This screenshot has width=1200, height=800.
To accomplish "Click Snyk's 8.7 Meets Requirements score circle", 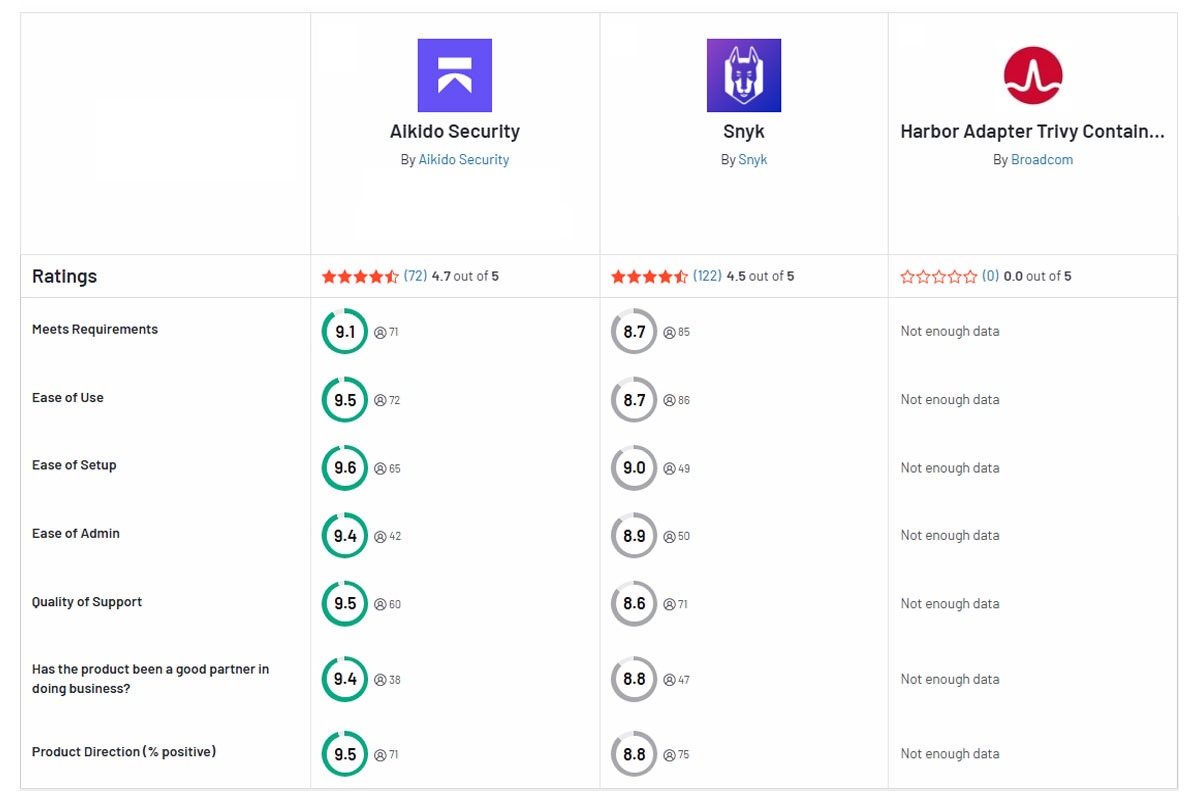I will click(633, 331).
